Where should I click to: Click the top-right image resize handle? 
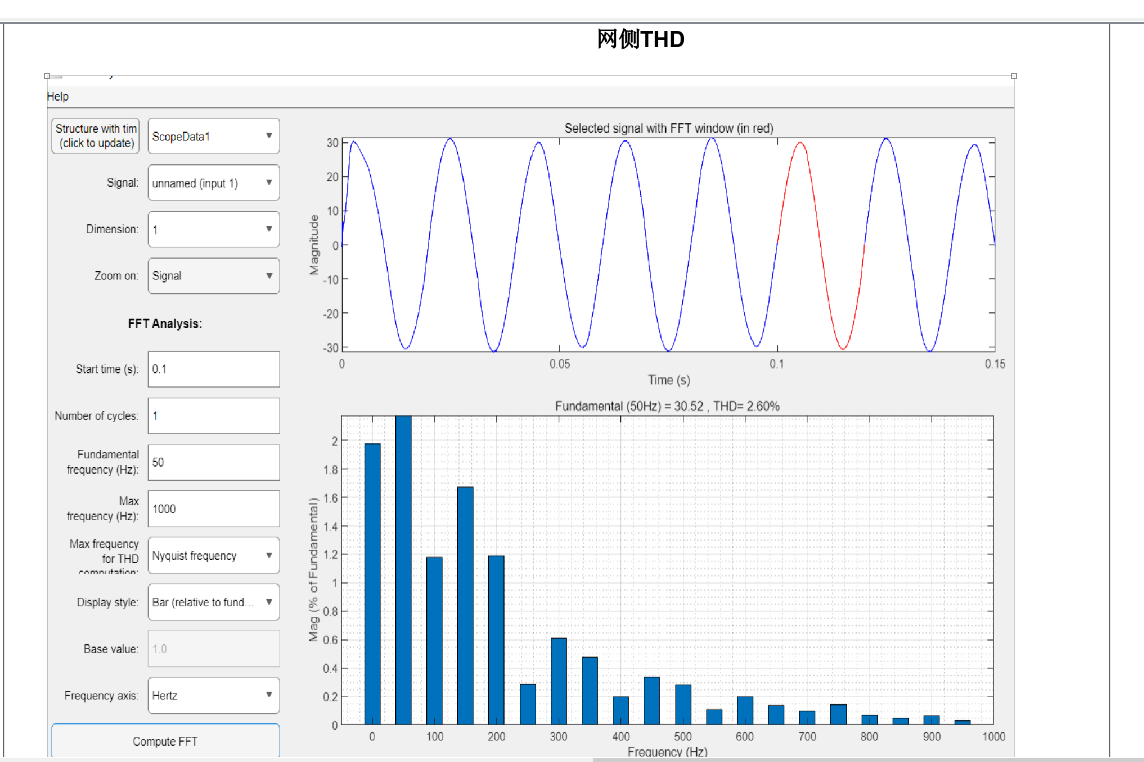1014,76
